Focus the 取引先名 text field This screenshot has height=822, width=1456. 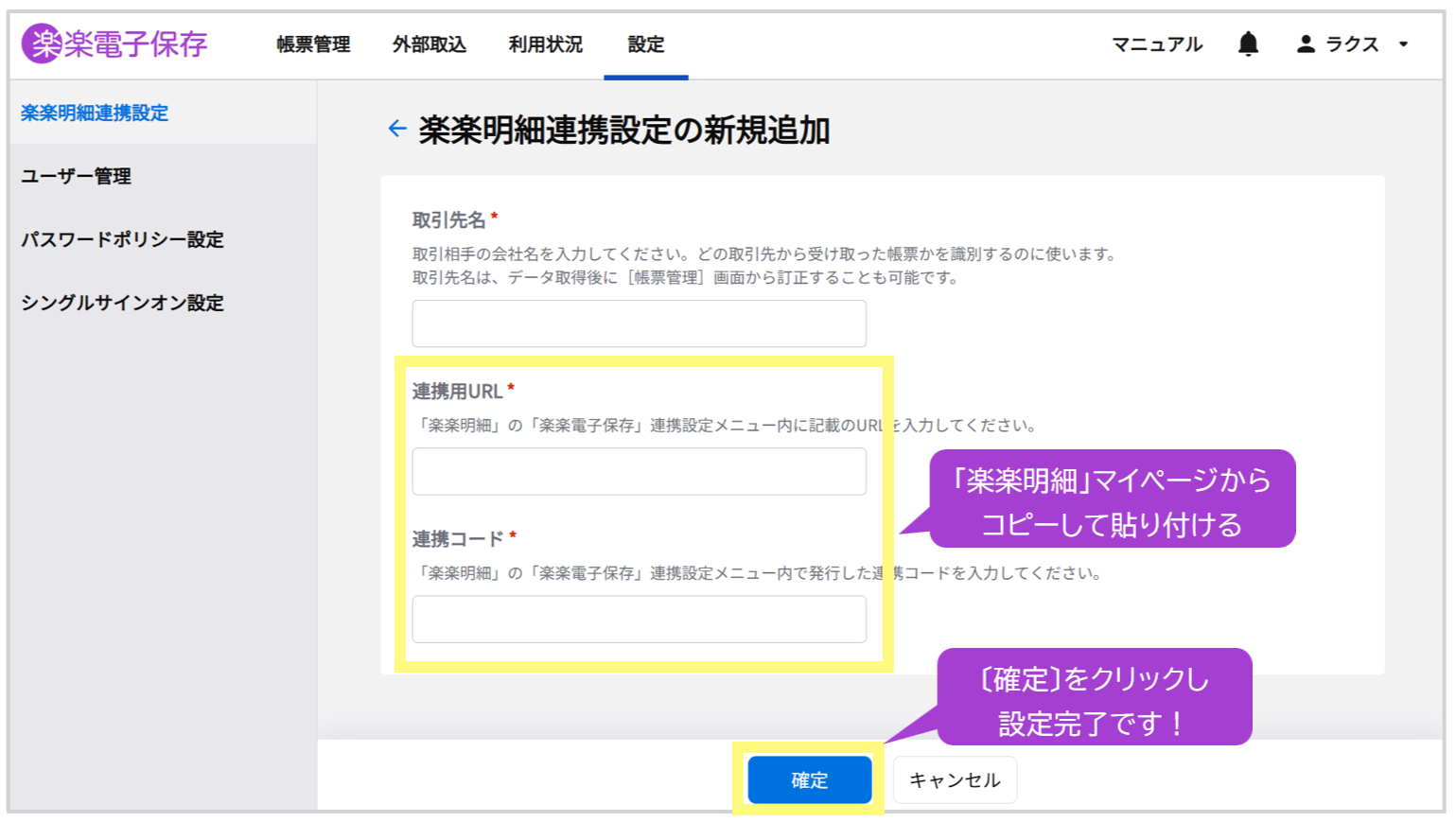[x=639, y=324]
